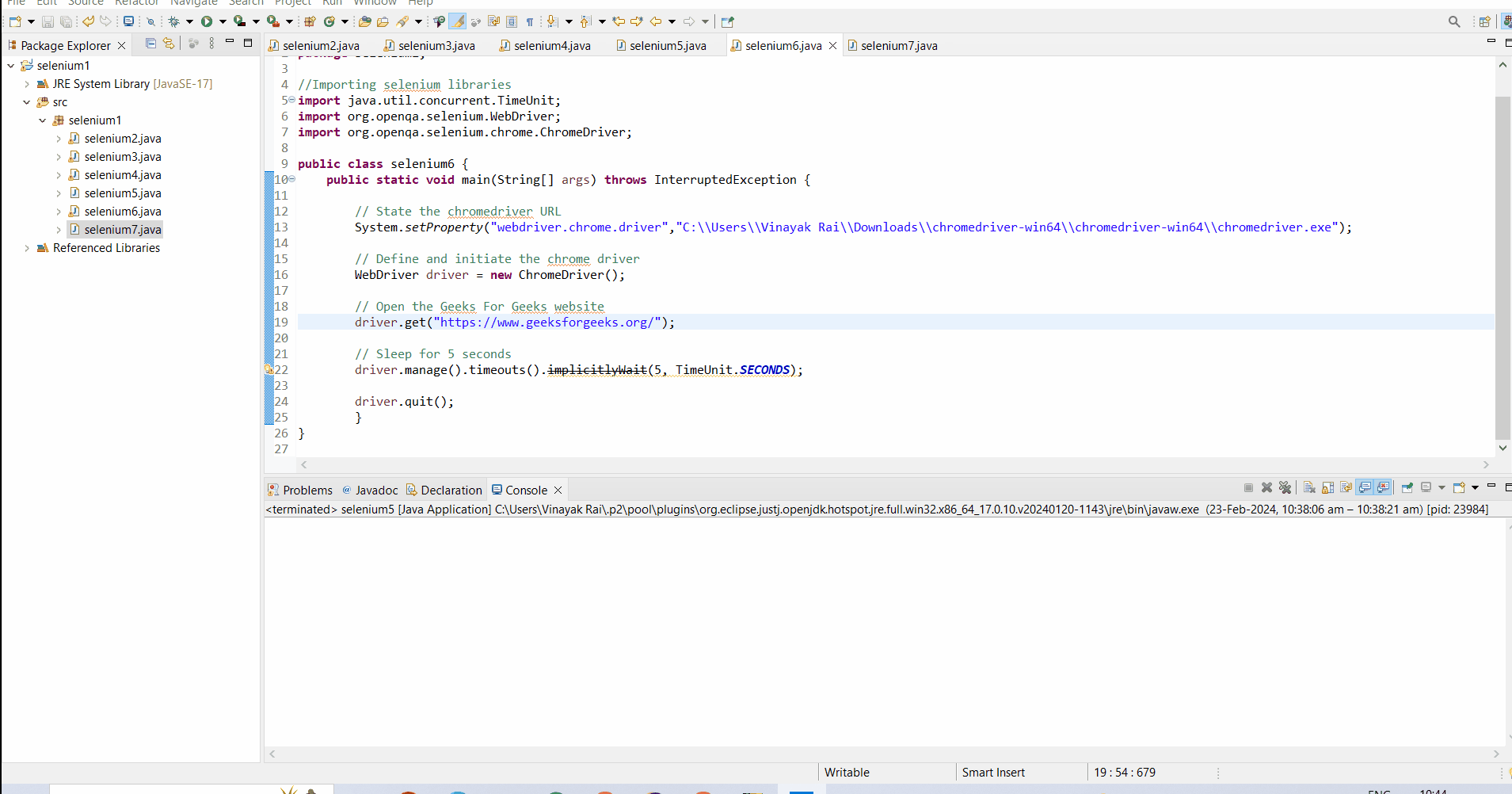The height and width of the screenshot is (794, 1512).
Task: Click the Search magnifier icon at top right
Action: coord(1454,21)
